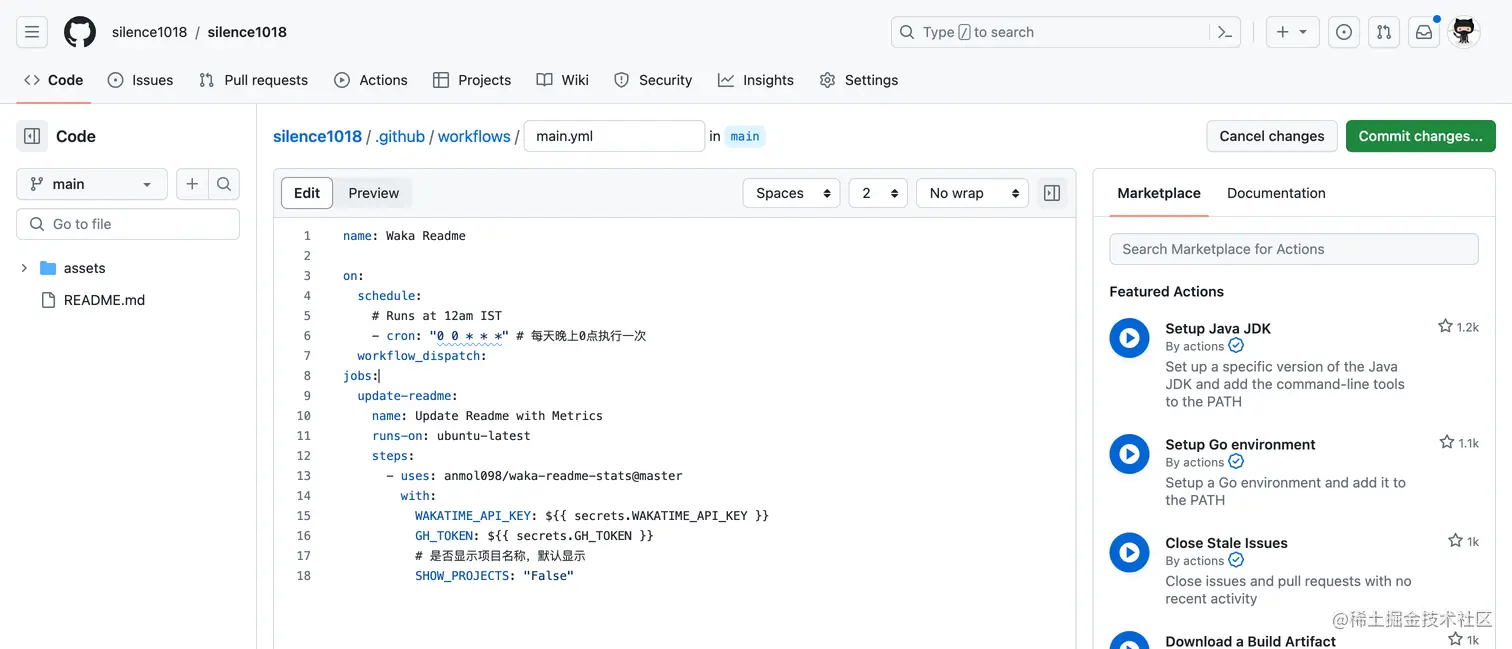The height and width of the screenshot is (649, 1512).
Task: Add a new file with plus icon
Action: [192, 184]
